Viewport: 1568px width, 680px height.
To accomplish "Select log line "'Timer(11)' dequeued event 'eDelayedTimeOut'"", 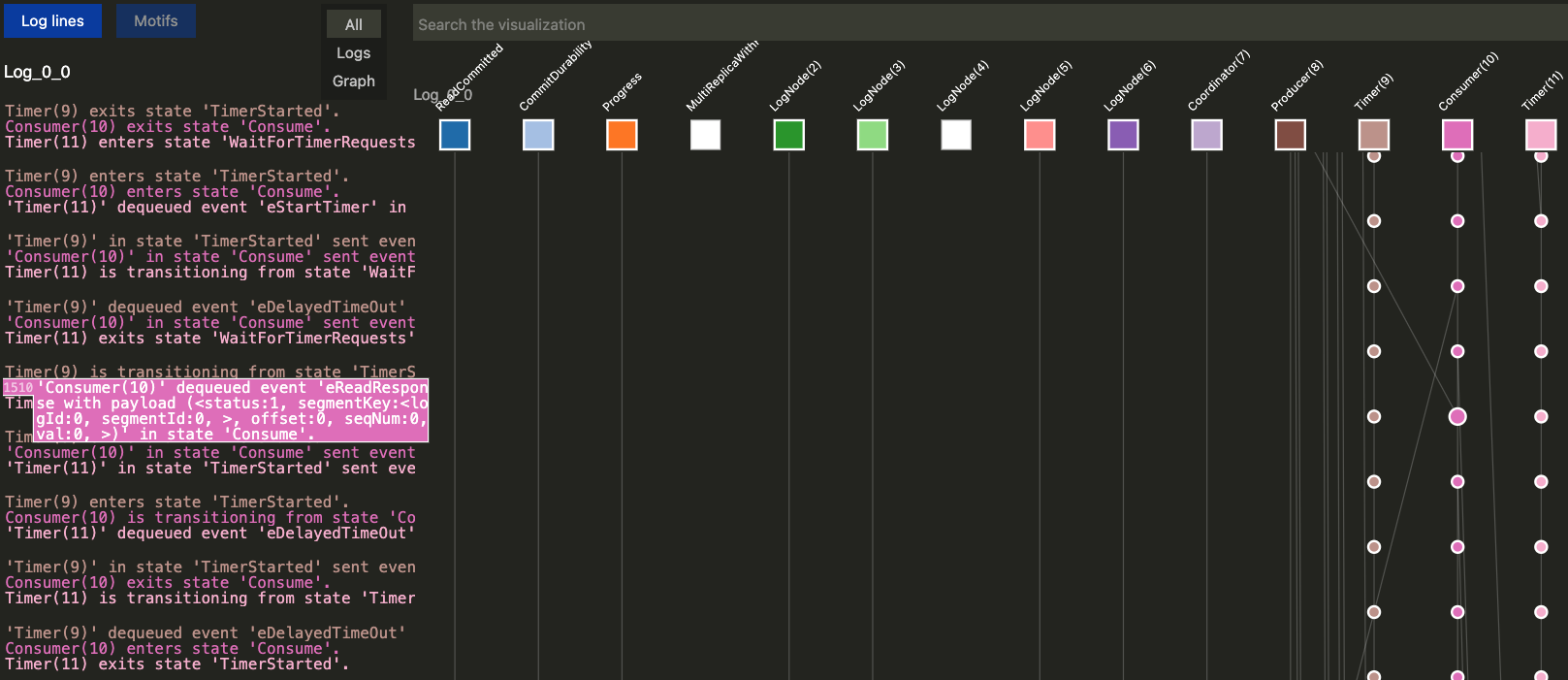I will [210, 533].
